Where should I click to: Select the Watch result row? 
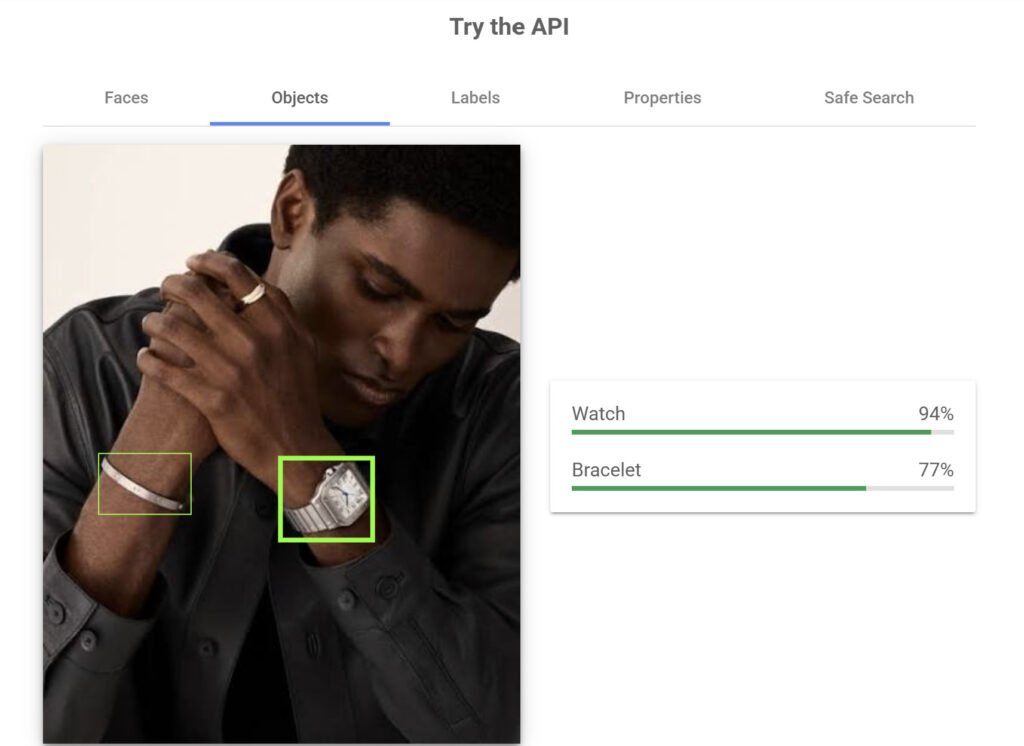(x=763, y=420)
